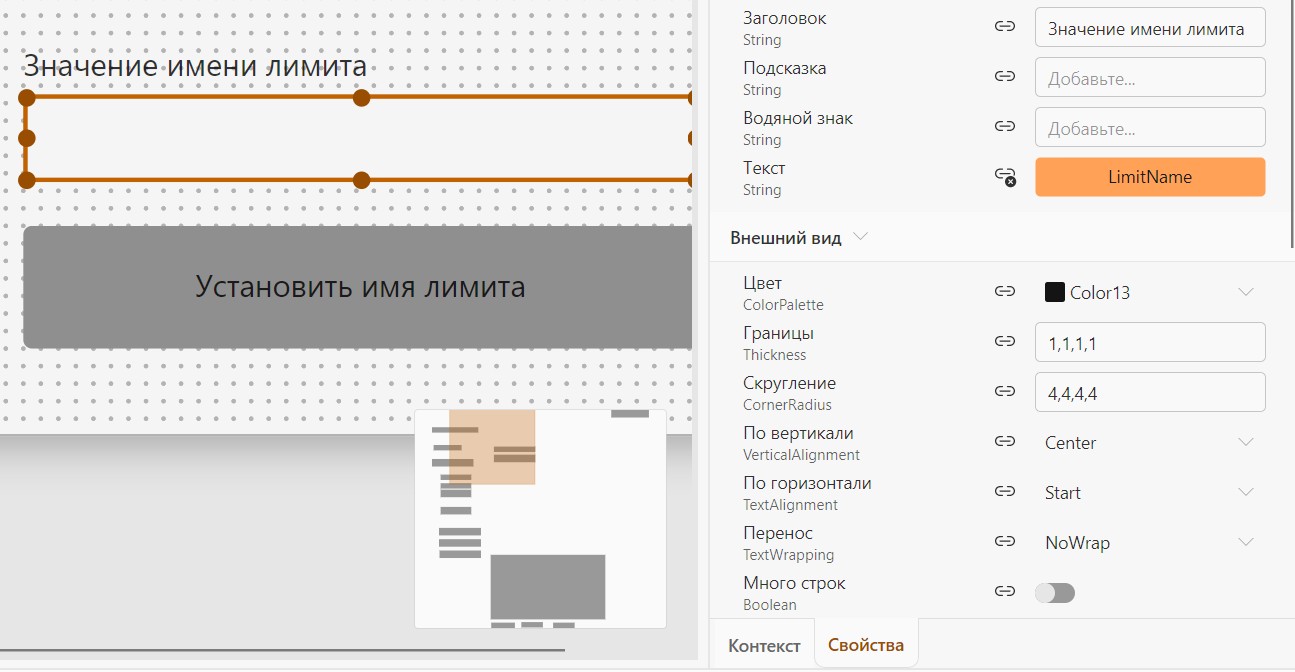
Task: Click the binding link icon for Много строк
Action: click(1005, 592)
